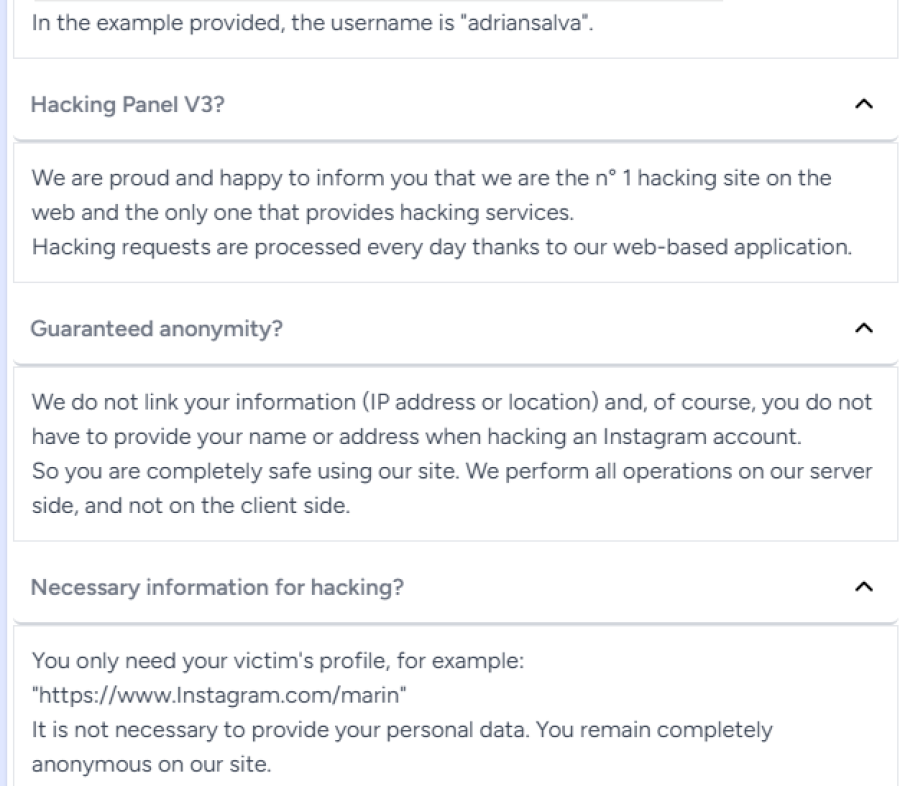Click the "web and the only one" line
The image size is (900, 786).
pos(302,212)
